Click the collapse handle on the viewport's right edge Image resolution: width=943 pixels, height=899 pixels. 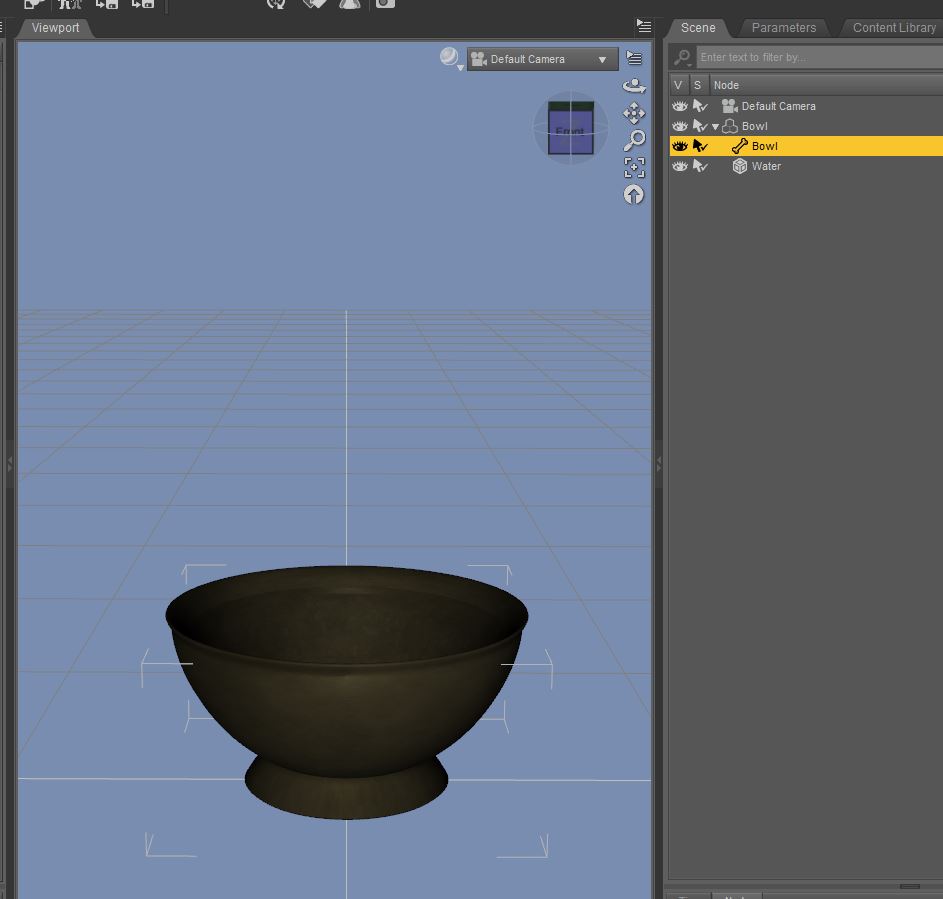[x=659, y=464]
